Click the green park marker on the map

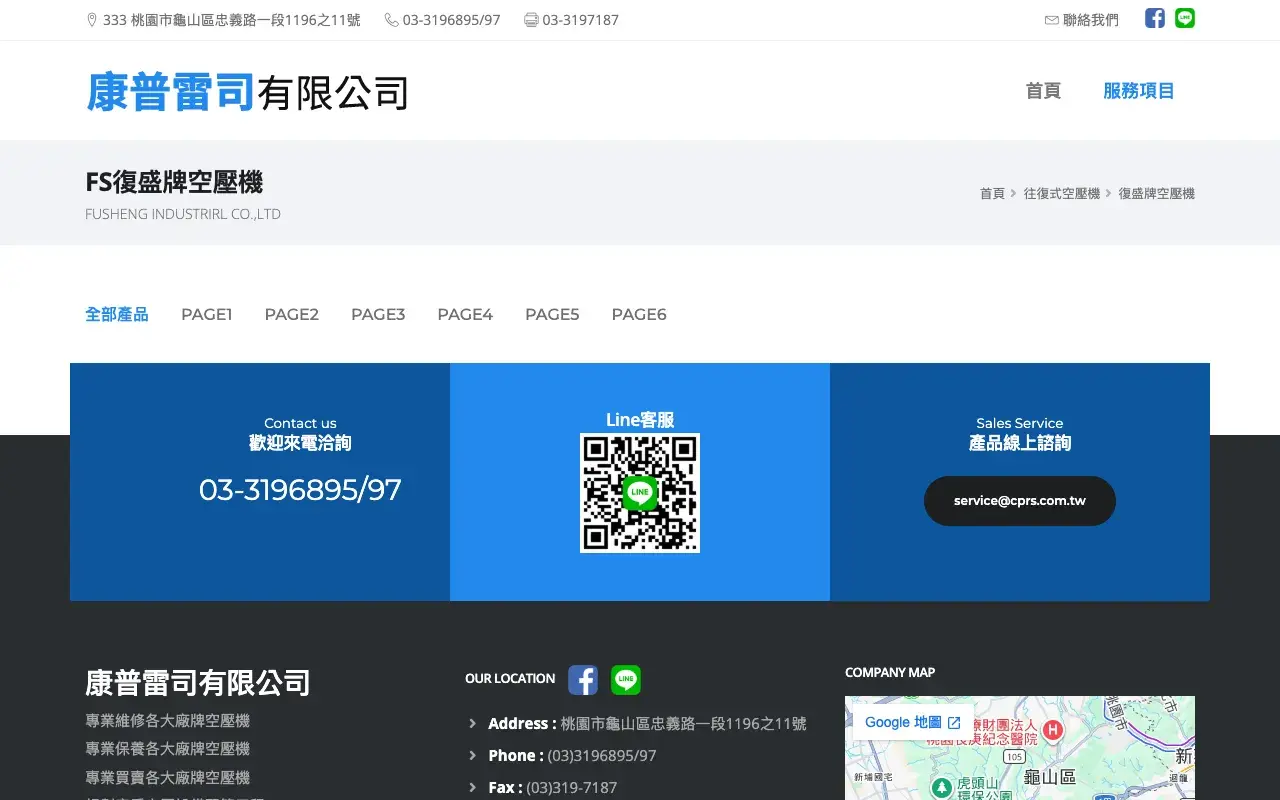[x=941, y=788]
